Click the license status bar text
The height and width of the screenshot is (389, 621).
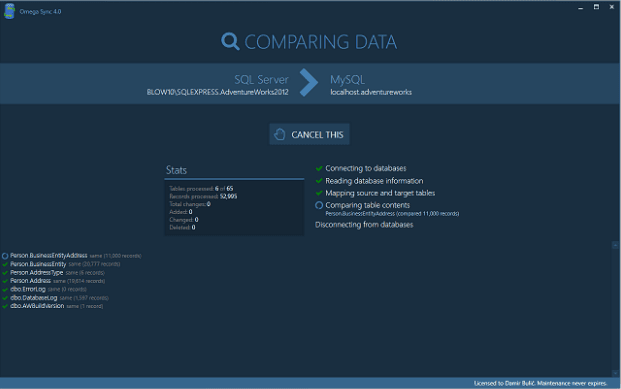[540, 383]
